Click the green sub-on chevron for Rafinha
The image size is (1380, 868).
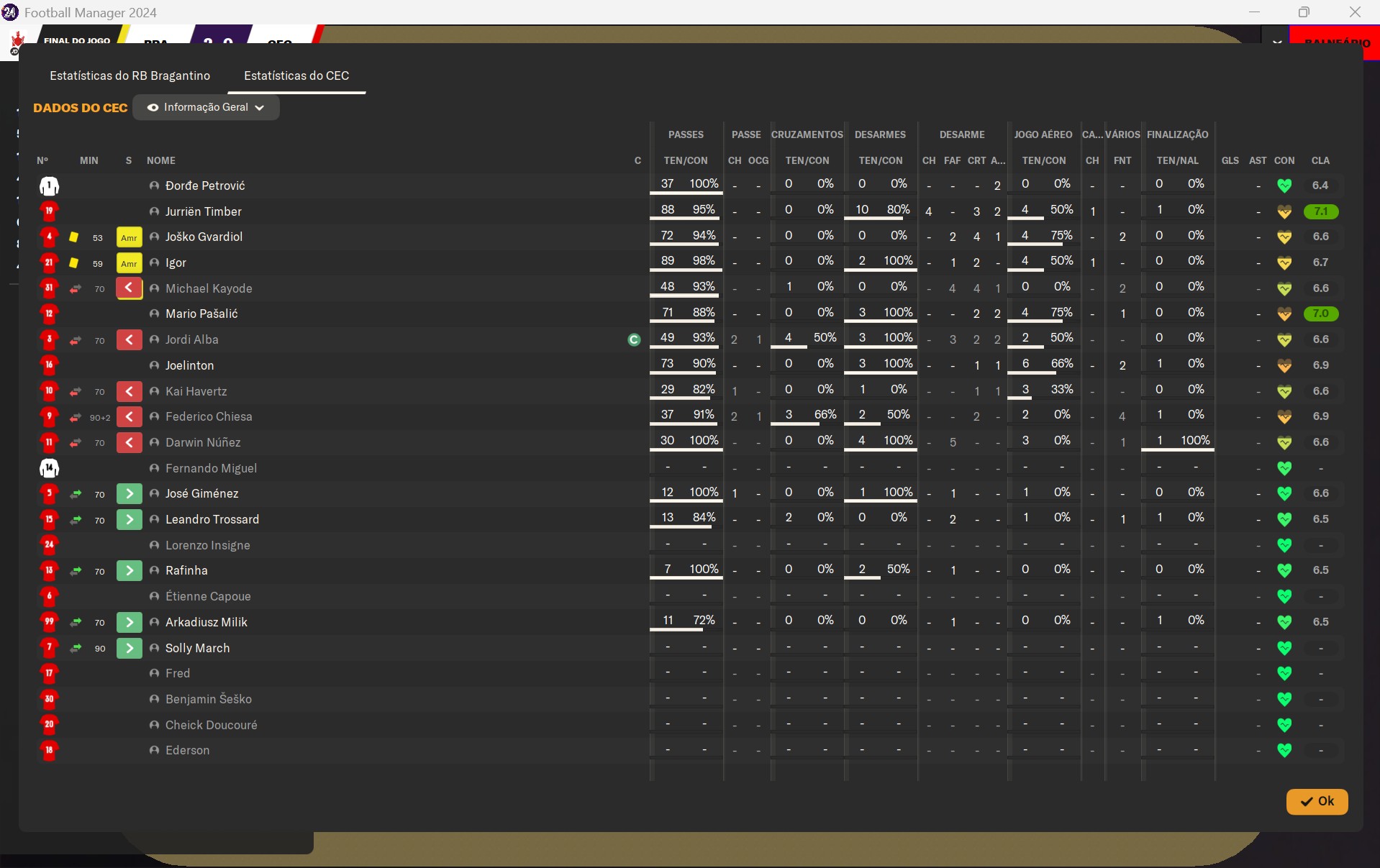click(x=129, y=571)
